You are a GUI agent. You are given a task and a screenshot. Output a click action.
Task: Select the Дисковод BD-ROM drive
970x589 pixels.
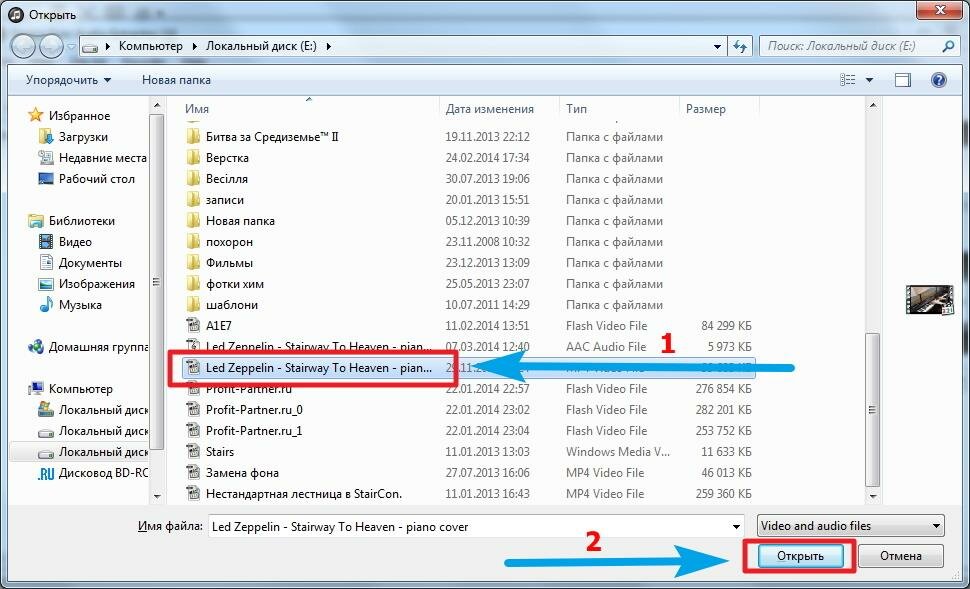(x=102, y=473)
